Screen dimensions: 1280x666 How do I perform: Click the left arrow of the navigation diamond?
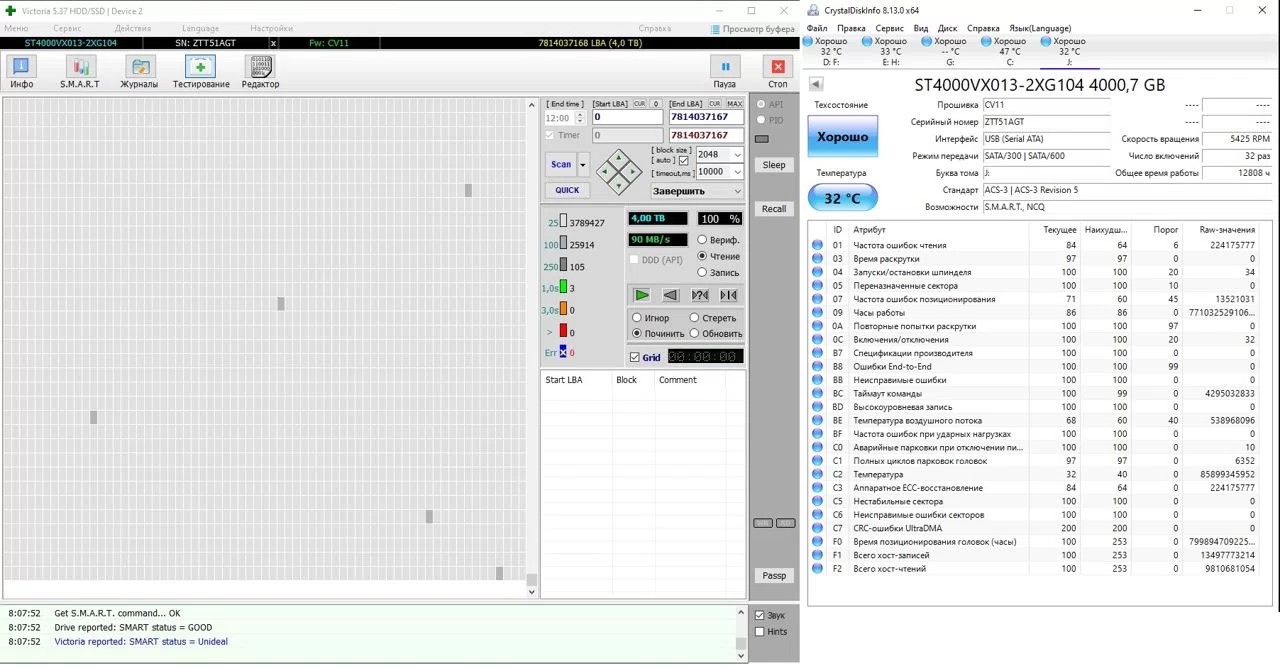click(x=607, y=171)
